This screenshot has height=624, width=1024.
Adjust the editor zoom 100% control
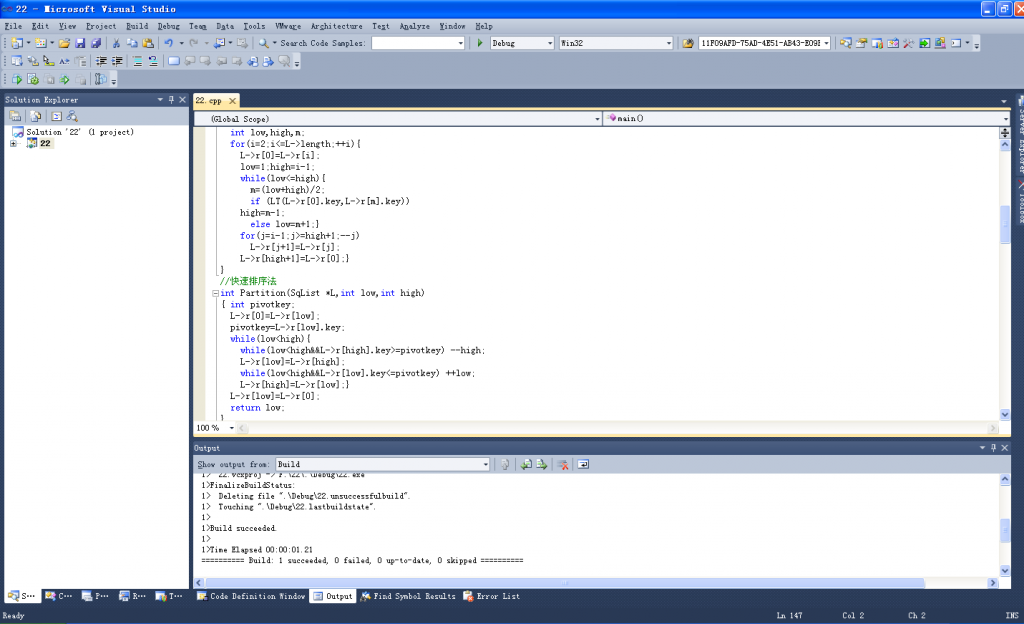(x=213, y=427)
